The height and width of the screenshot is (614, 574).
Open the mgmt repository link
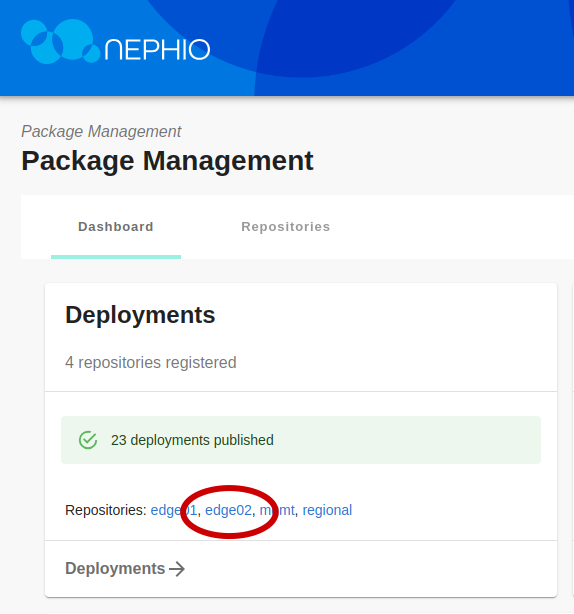coord(277,510)
